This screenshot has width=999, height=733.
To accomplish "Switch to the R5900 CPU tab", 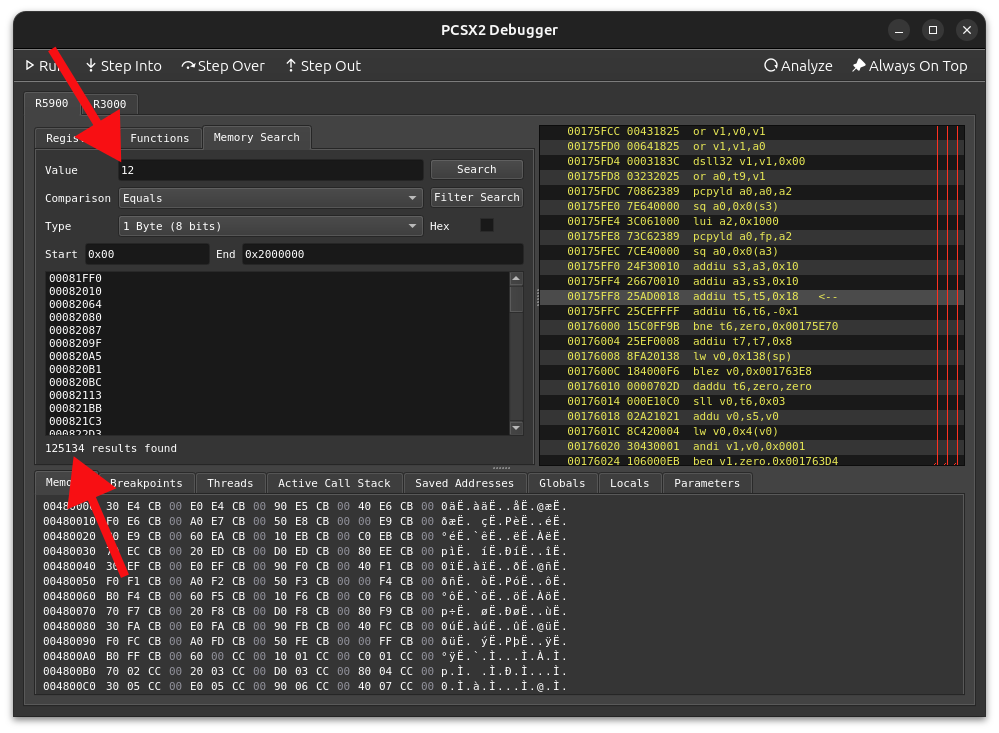I will click(x=52, y=103).
